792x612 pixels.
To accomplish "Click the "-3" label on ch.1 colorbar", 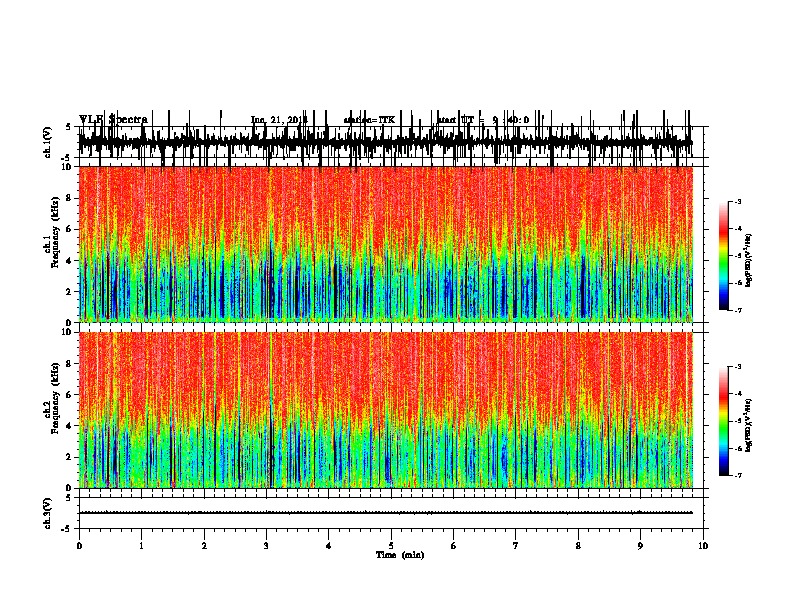I will tap(738, 201).
